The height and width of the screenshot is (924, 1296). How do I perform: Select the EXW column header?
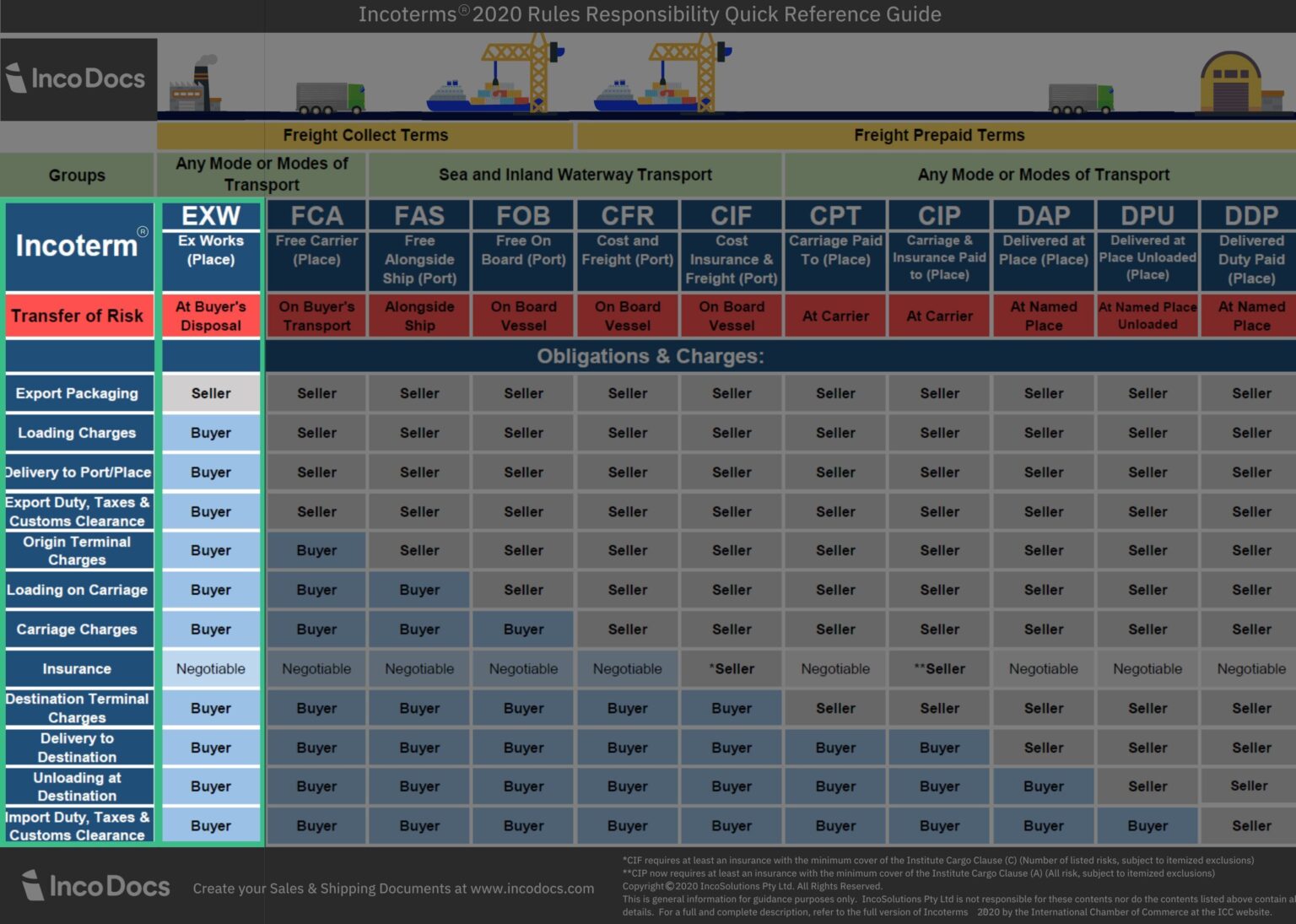pyautogui.click(x=209, y=216)
